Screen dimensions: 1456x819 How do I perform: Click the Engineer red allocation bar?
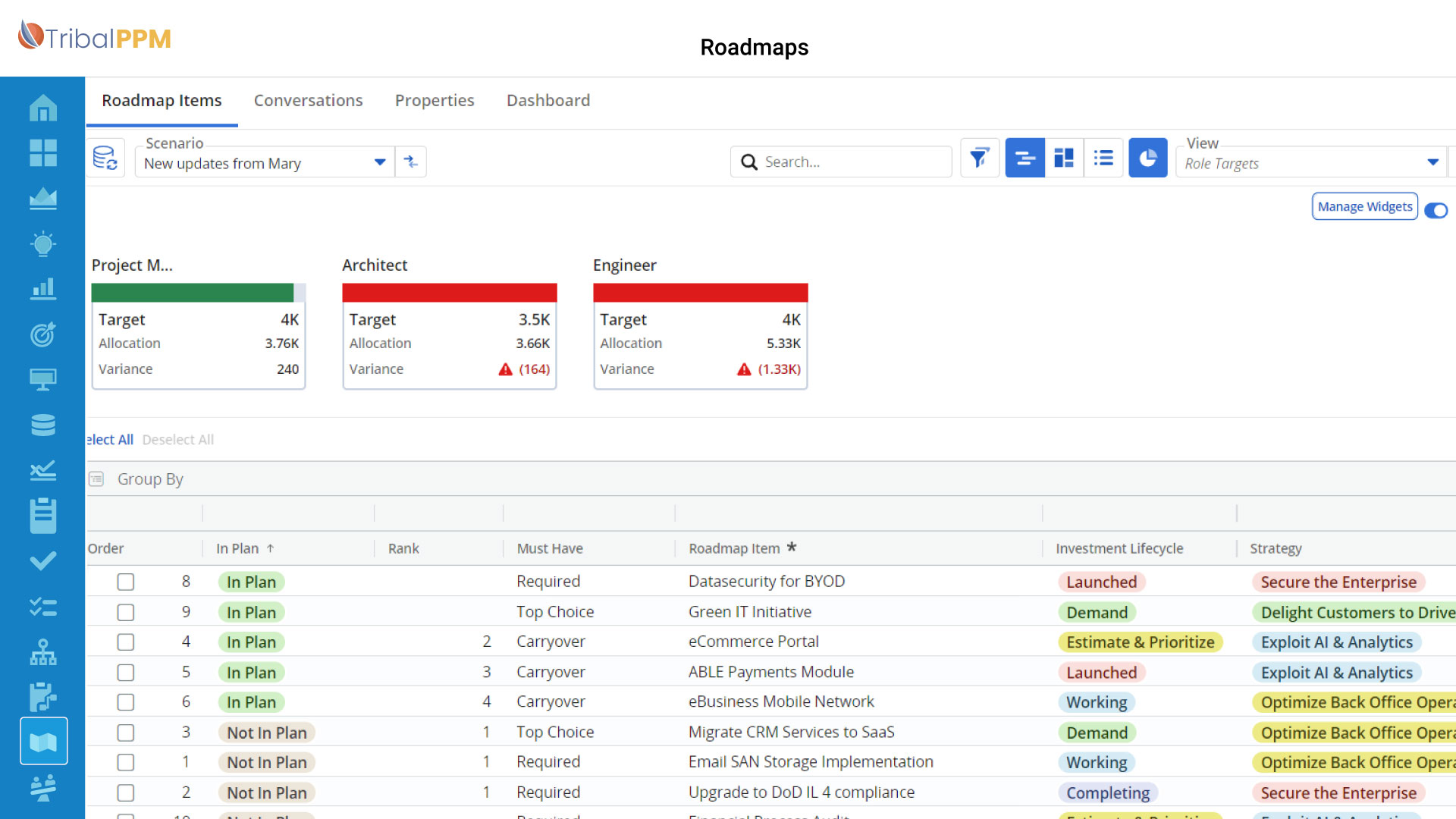click(701, 293)
